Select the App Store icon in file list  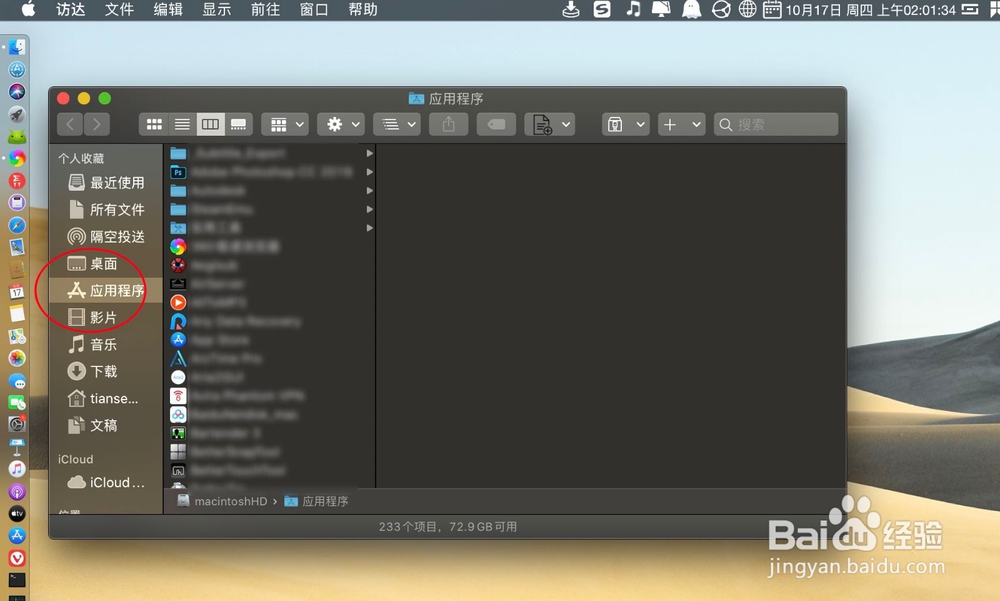tap(178, 339)
